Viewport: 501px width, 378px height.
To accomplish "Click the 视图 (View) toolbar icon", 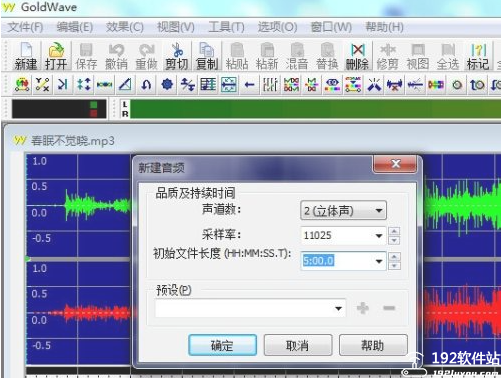I will [x=418, y=56].
